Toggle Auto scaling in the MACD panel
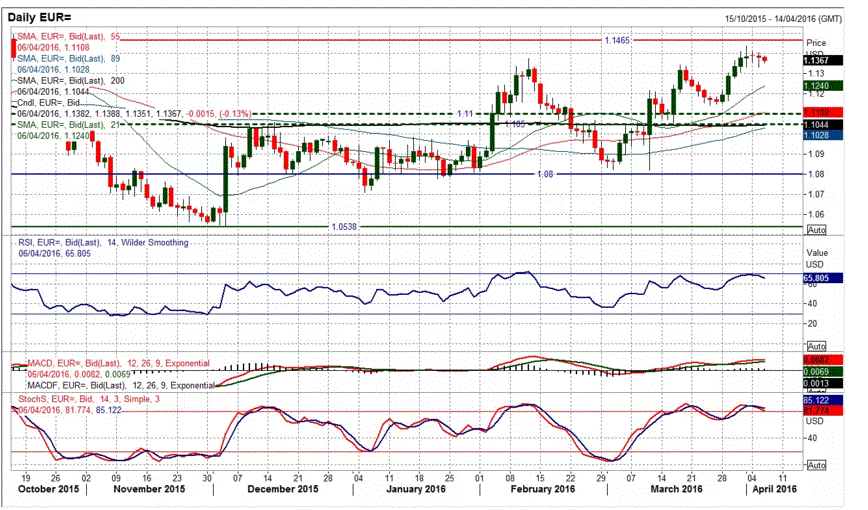The image size is (868, 510). [815, 386]
